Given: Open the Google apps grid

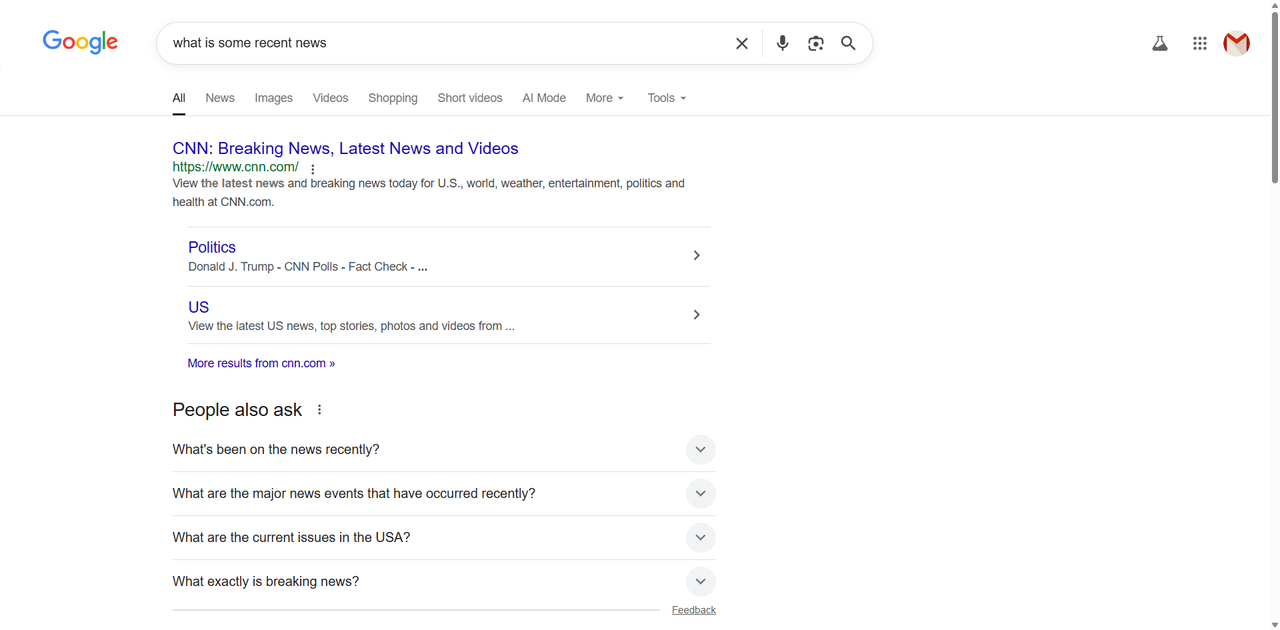Looking at the screenshot, I should [1200, 43].
